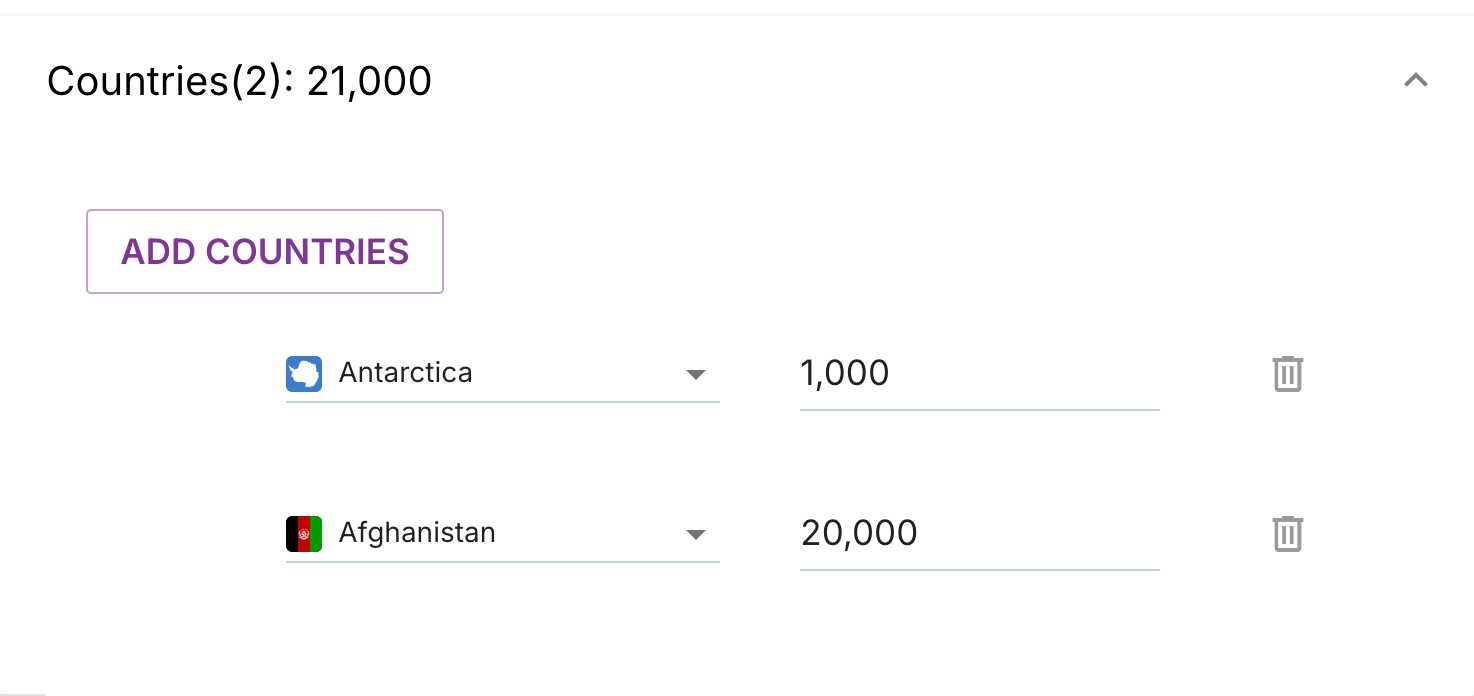Image resolution: width=1474 pixels, height=696 pixels.
Task: Edit the Antarctica value input
Action: (x=979, y=374)
